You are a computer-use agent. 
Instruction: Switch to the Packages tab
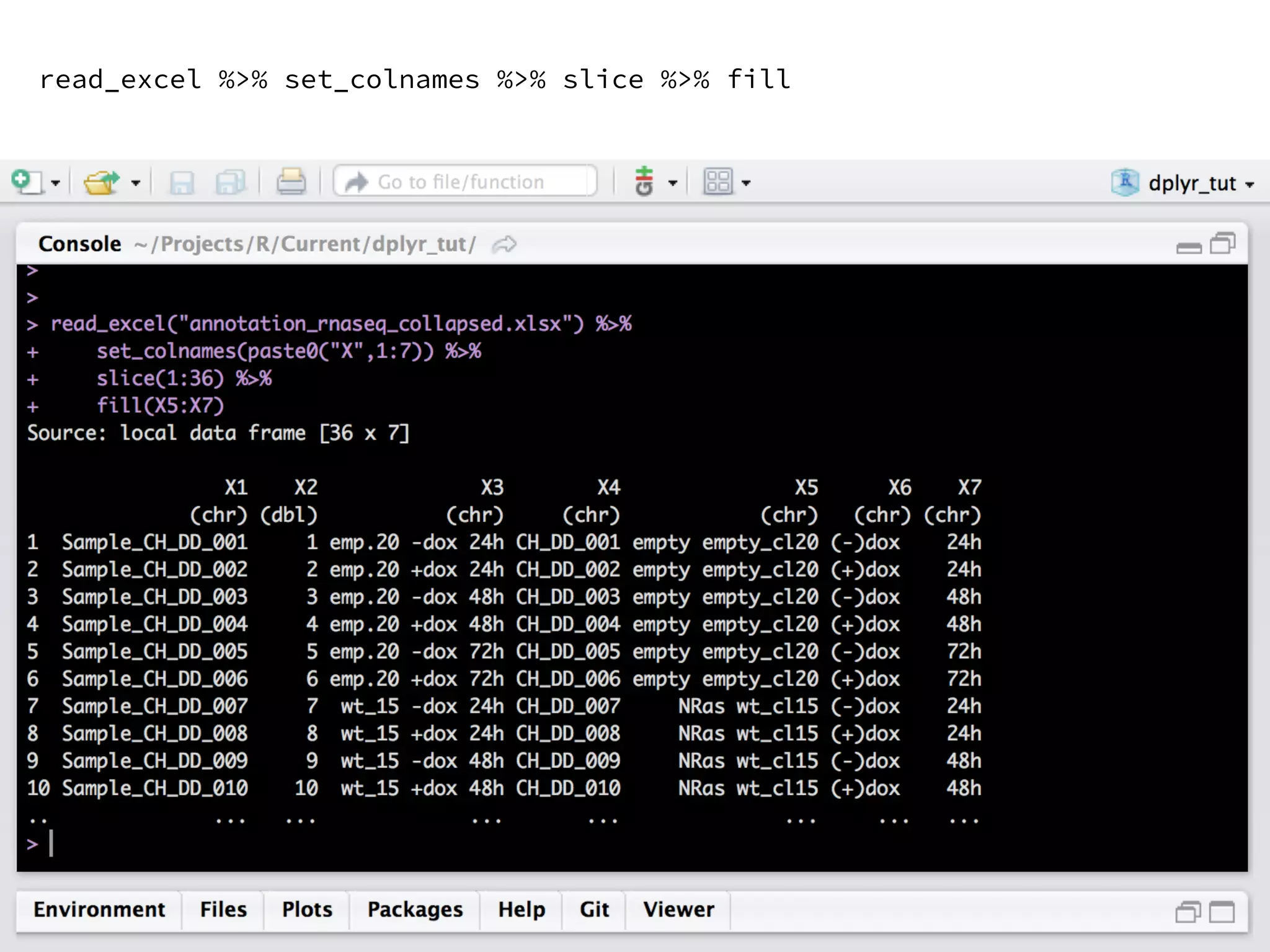[x=415, y=910]
